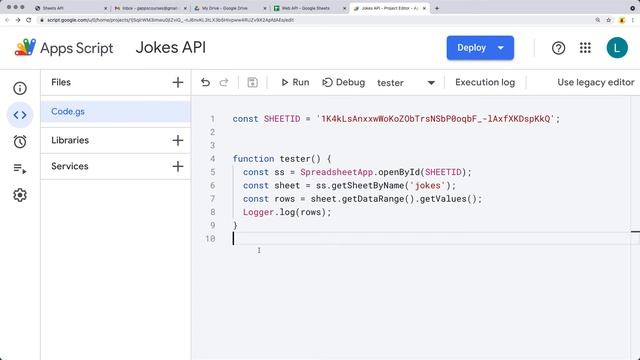Go forward in the browser
This screenshot has height=360, width=640.
[x=18, y=20]
